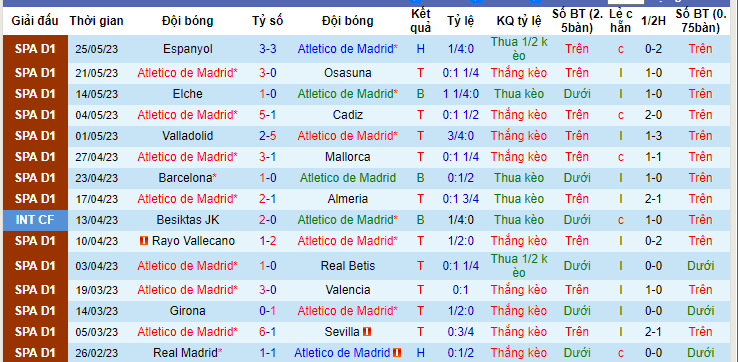Open the 2-5 score for Valladolid match
Image resolution: width=738 pixels, height=362 pixels.
point(267,136)
